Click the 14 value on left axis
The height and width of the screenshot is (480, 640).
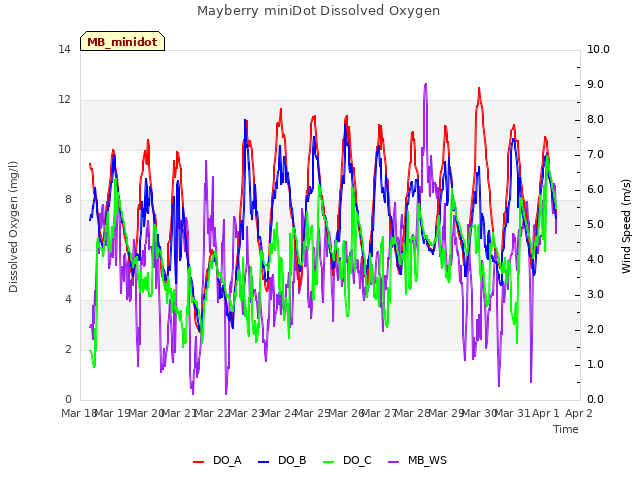pyautogui.click(x=64, y=50)
